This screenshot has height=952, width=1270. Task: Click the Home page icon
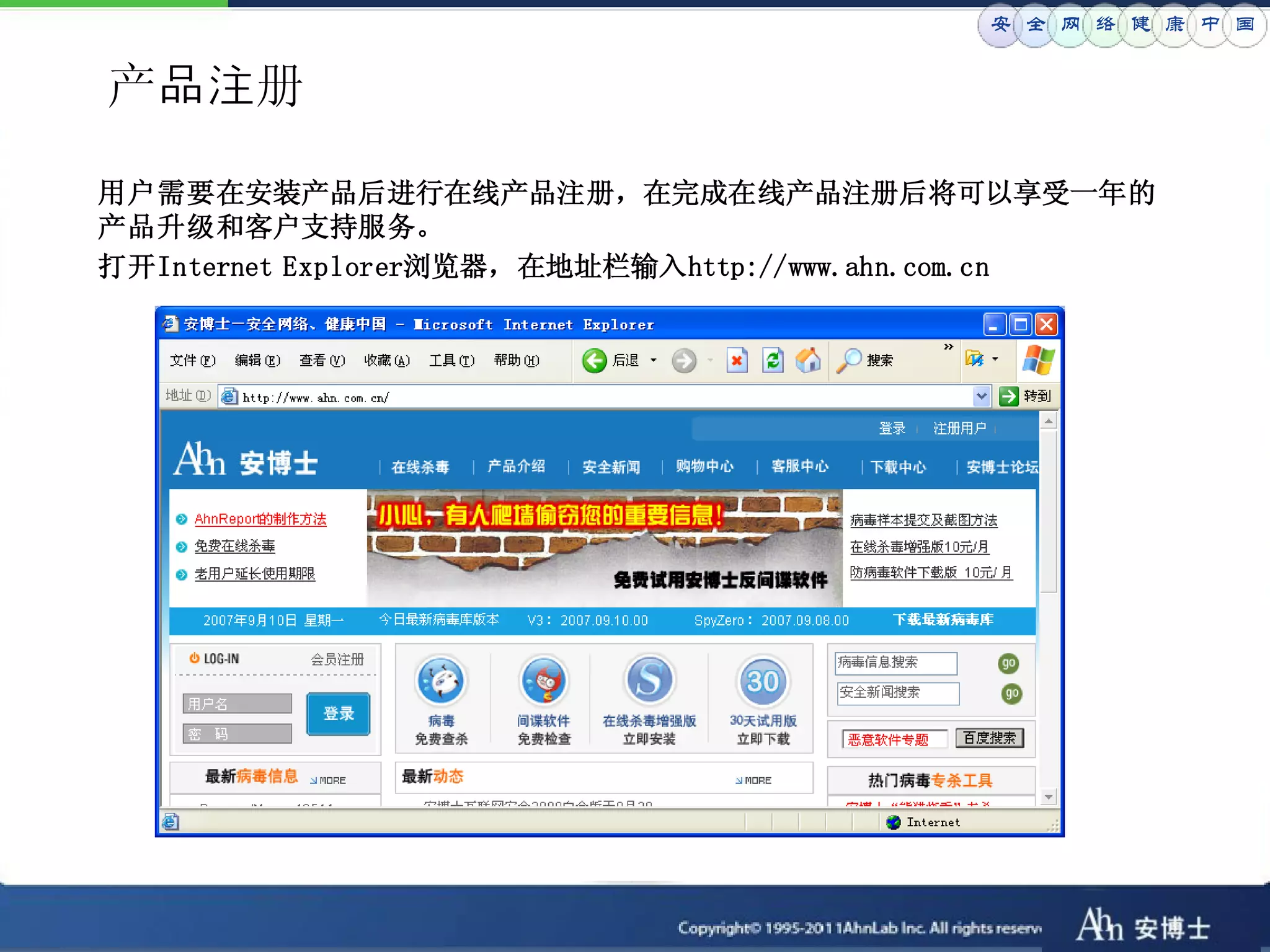pyautogui.click(x=808, y=360)
